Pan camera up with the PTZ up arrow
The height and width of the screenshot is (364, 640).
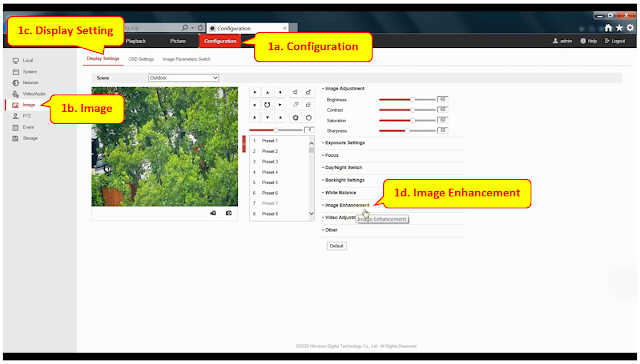(267, 93)
